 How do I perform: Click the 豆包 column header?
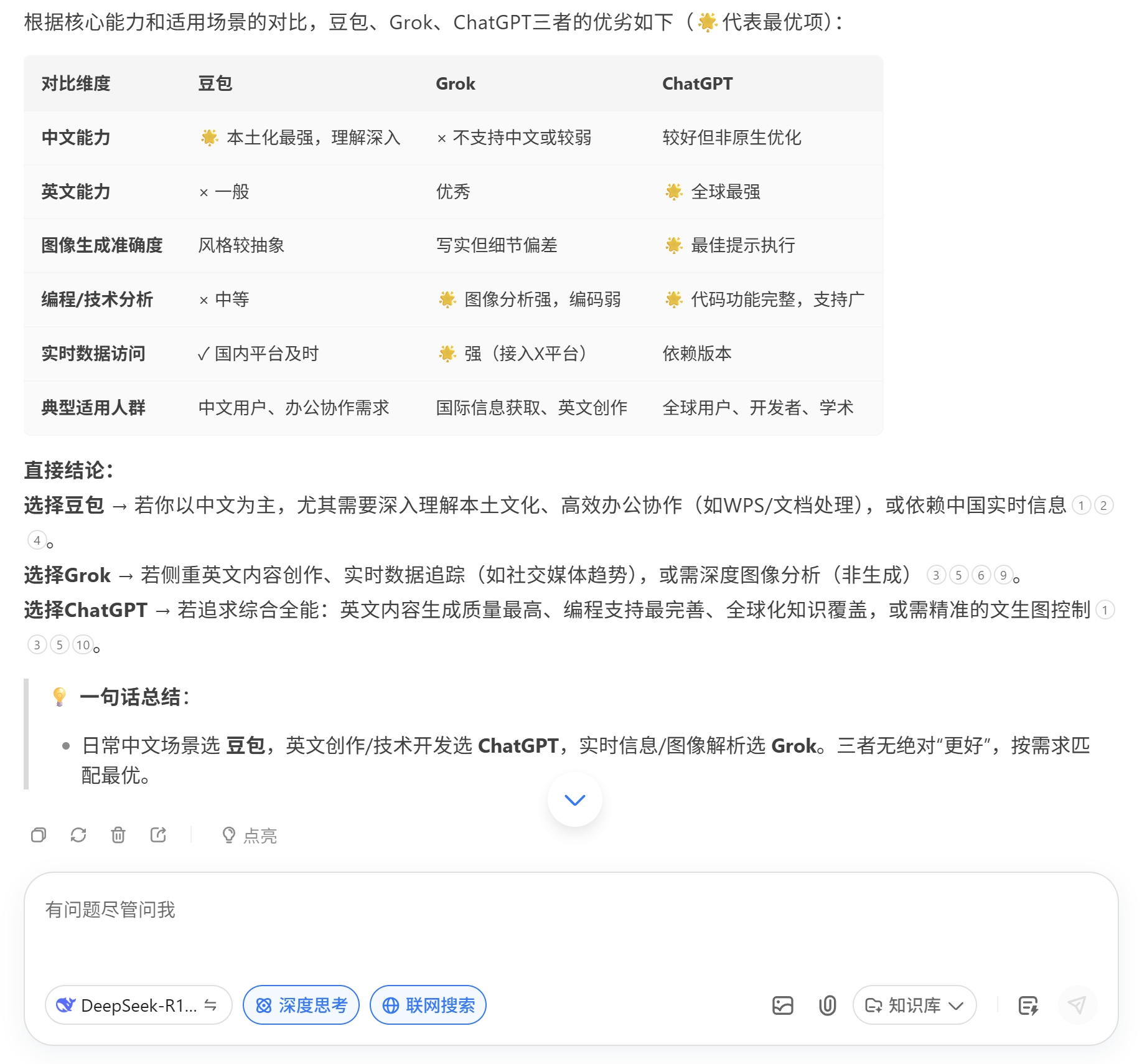pos(215,83)
